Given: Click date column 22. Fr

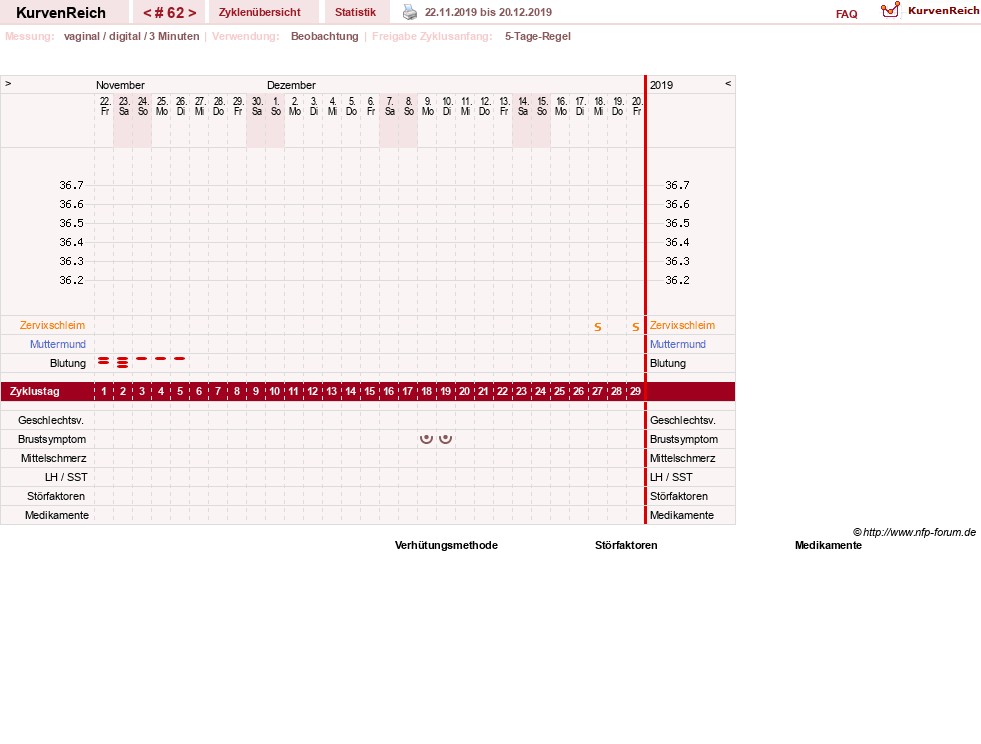Looking at the screenshot, I should 104,106.
